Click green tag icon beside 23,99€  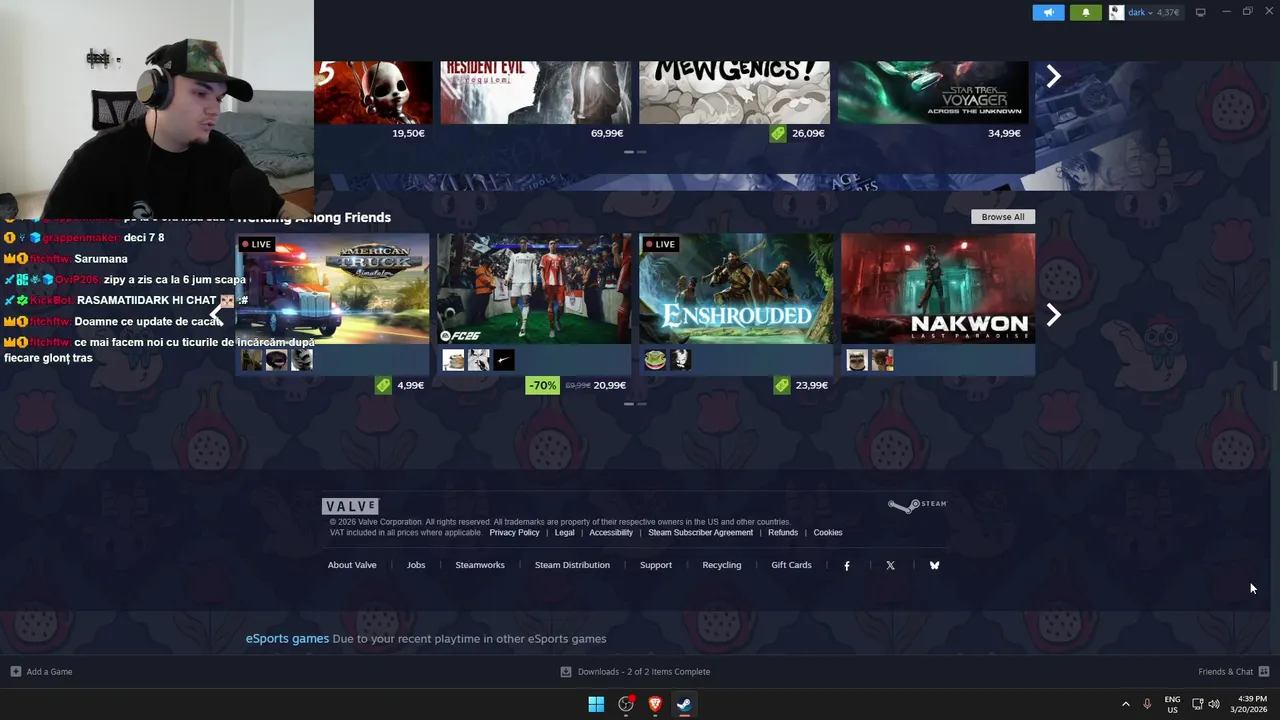781,385
